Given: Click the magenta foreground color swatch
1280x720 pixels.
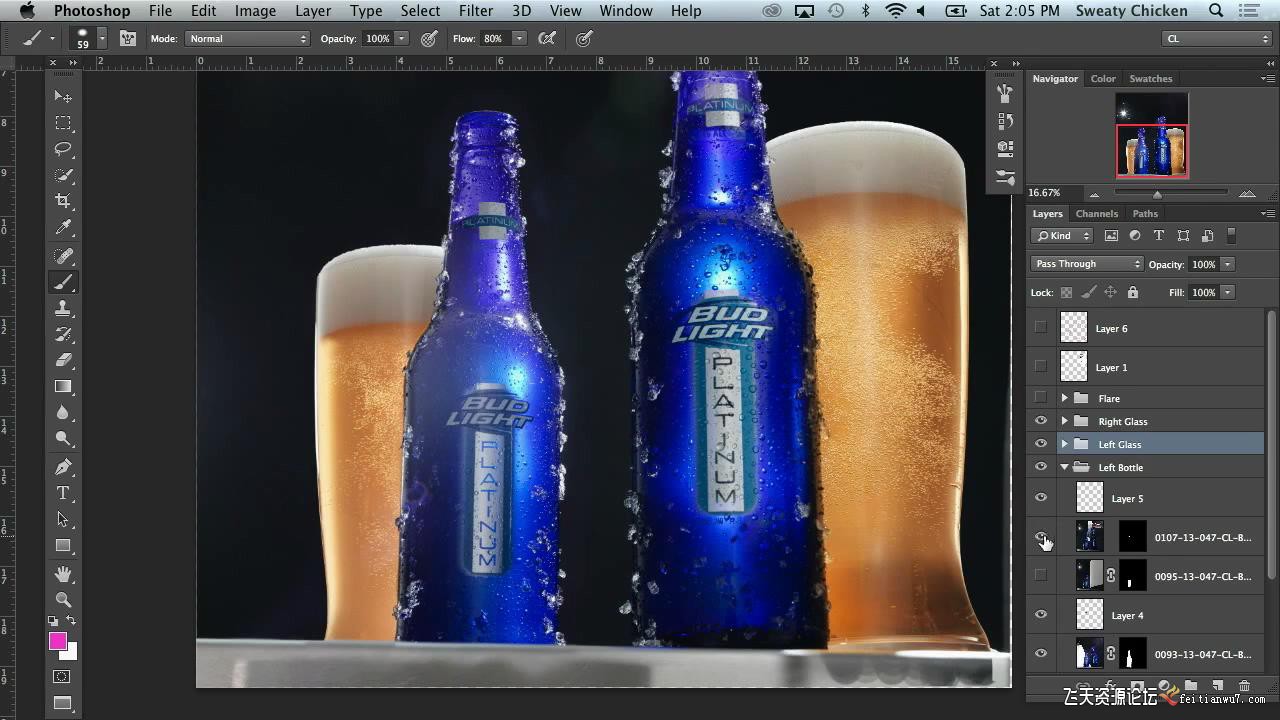Looking at the screenshot, I should pos(58,641).
